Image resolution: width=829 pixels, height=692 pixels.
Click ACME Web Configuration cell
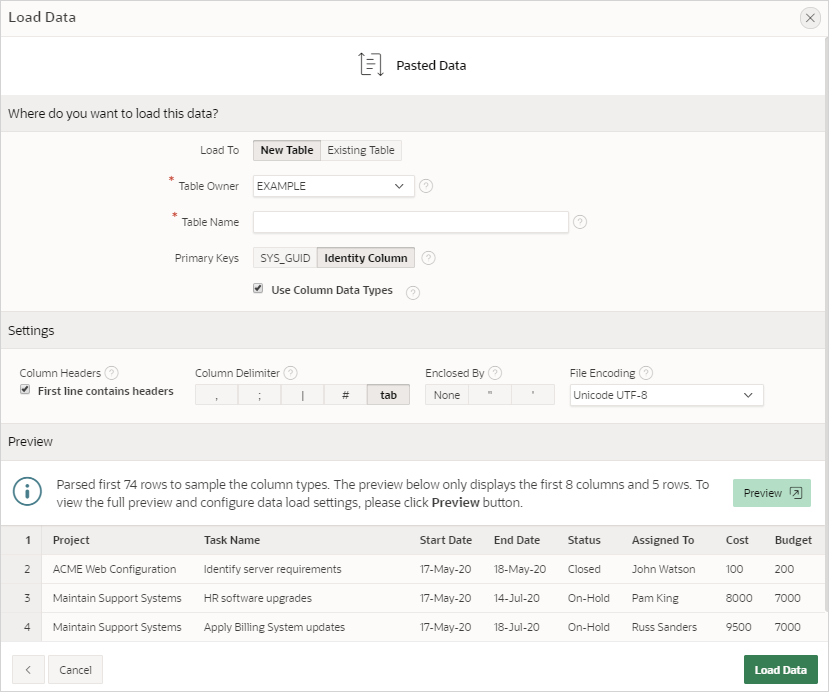pos(114,569)
